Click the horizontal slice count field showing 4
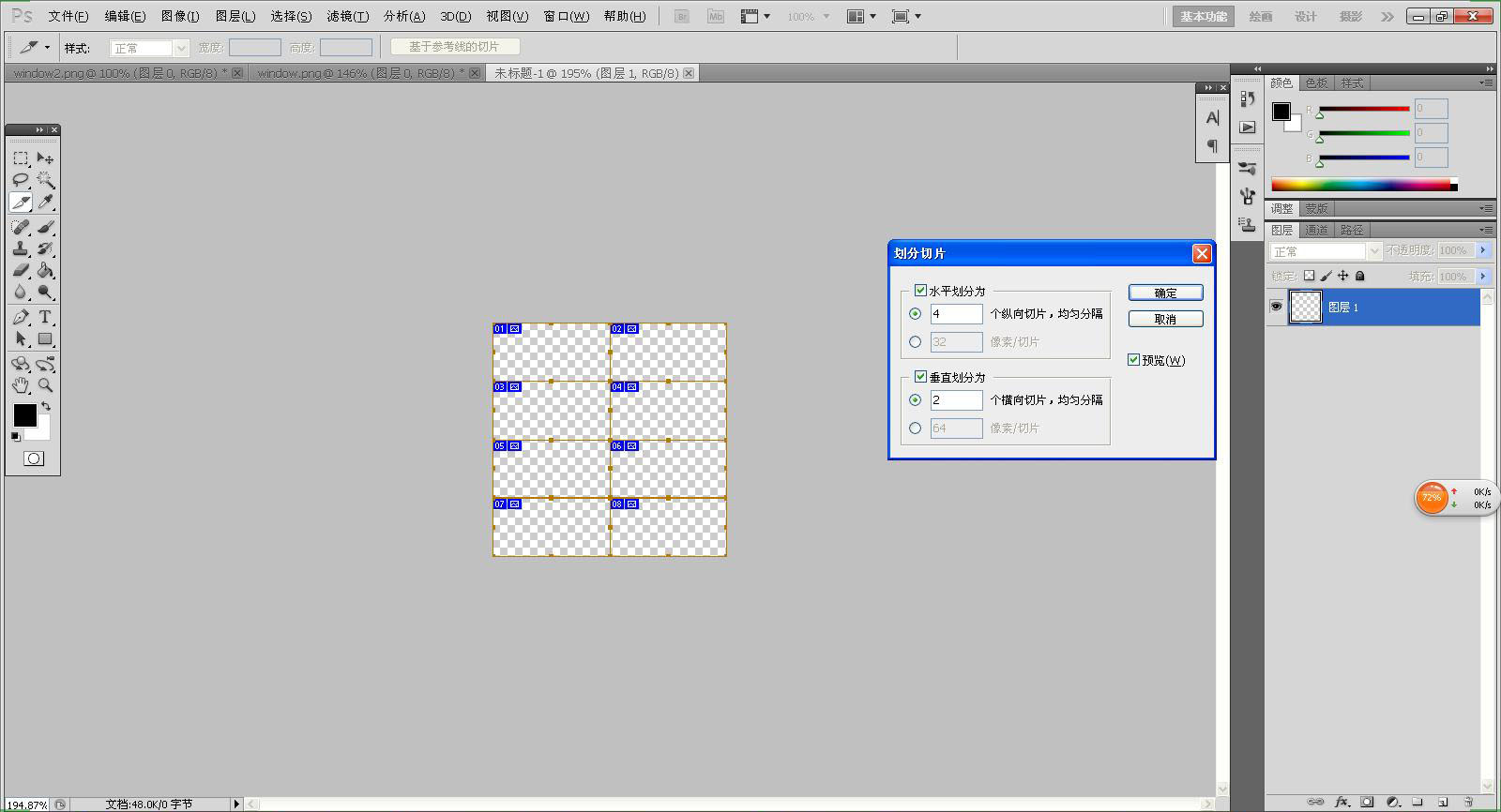Viewport: 1501px width, 812px height. 956,314
